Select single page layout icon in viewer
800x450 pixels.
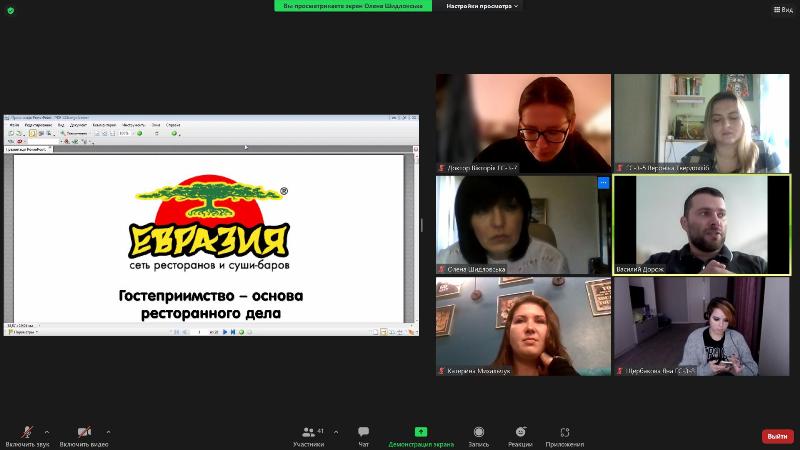[376, 332]
